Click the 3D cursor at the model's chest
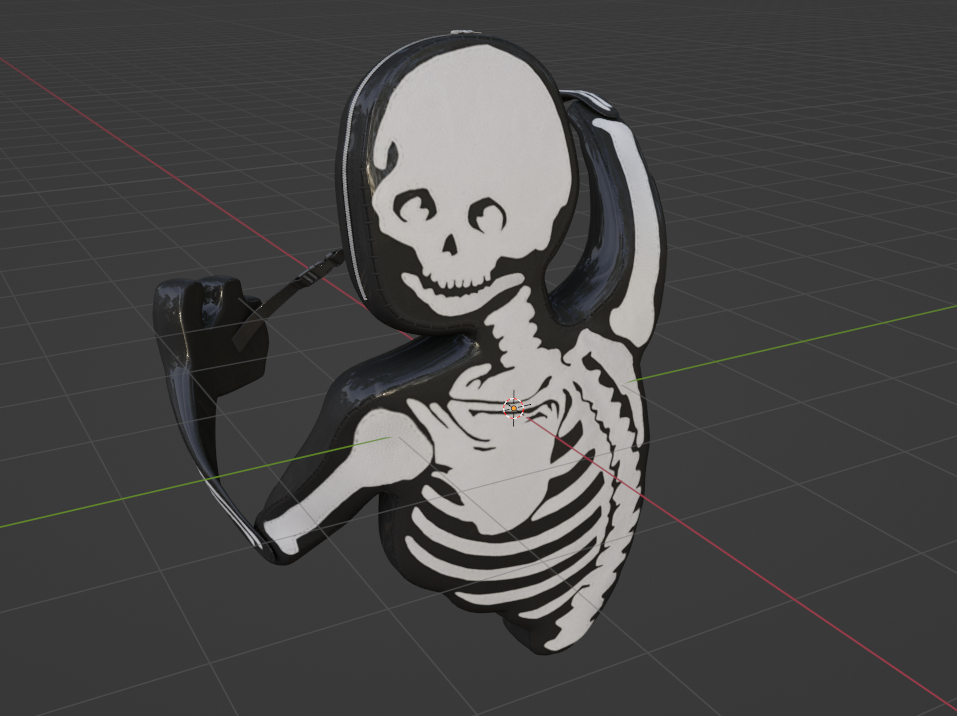Image resolution: width=957 pixels, height=716 pixels. [x=514, y=407]
